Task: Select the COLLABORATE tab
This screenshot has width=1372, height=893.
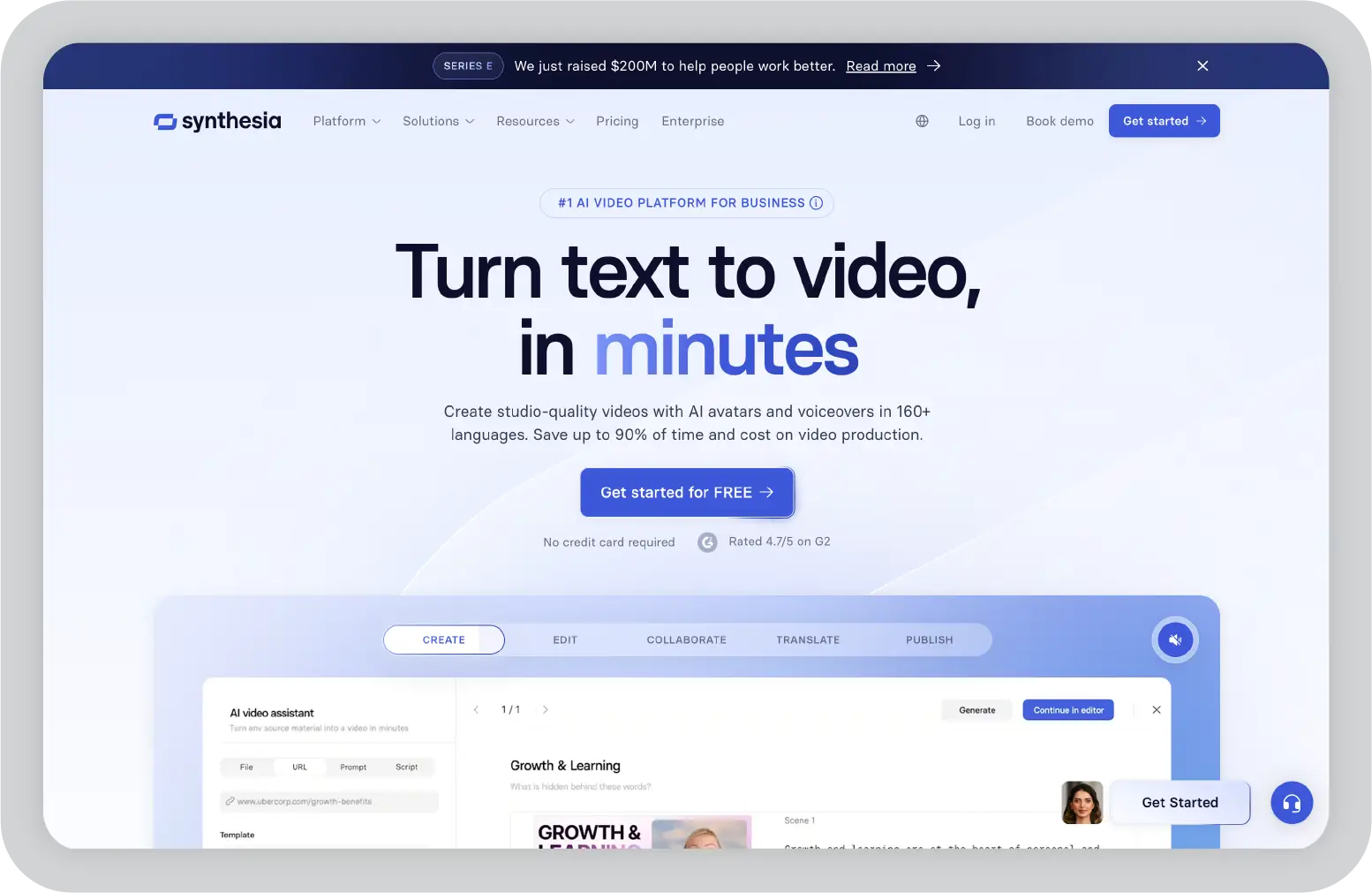Action: coord(687,640)
